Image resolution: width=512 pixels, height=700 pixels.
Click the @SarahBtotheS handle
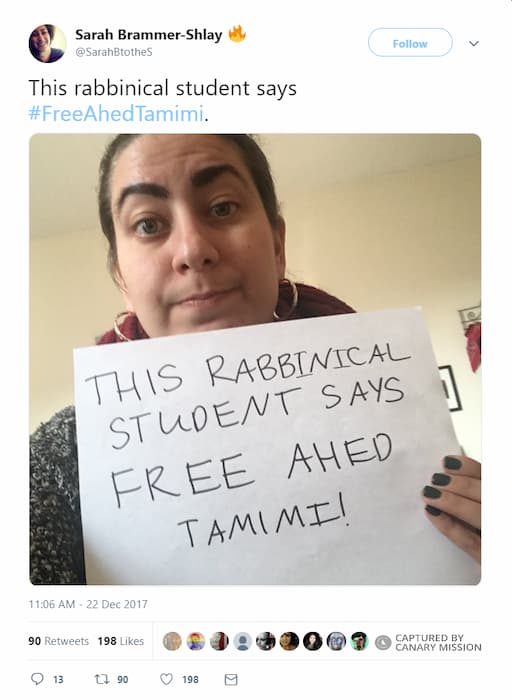pyautogui.click(x=114, y=52)
